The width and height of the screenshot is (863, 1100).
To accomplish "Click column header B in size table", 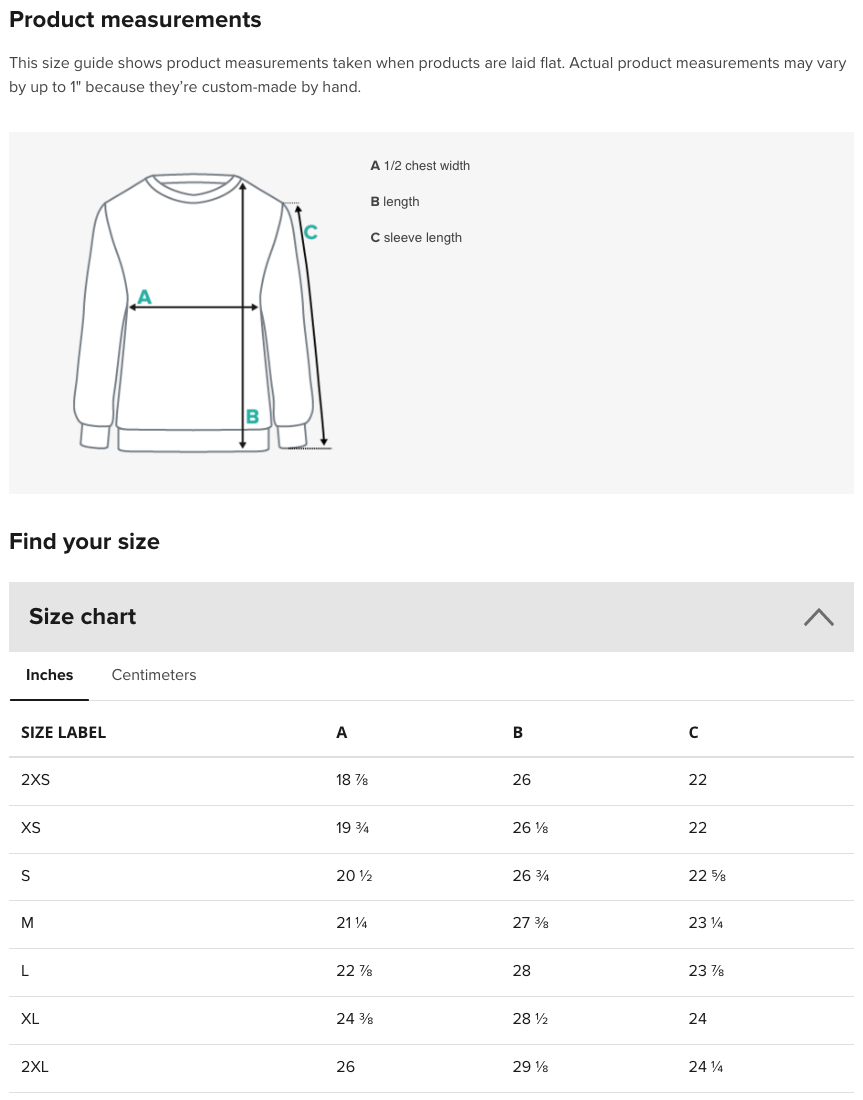I will tap(518, 732).
